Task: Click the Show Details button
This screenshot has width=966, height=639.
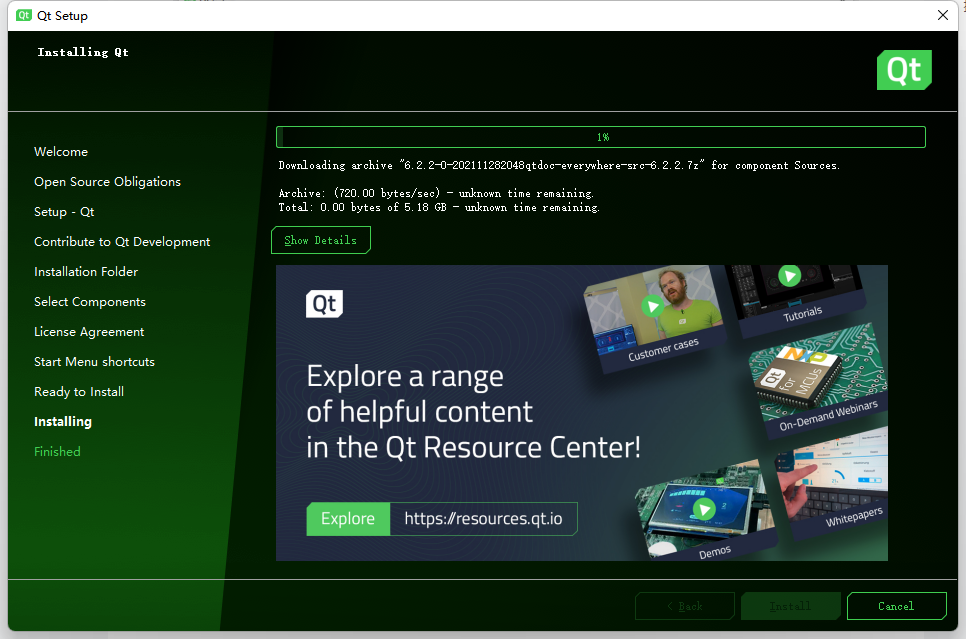Action: coord(320,240)
